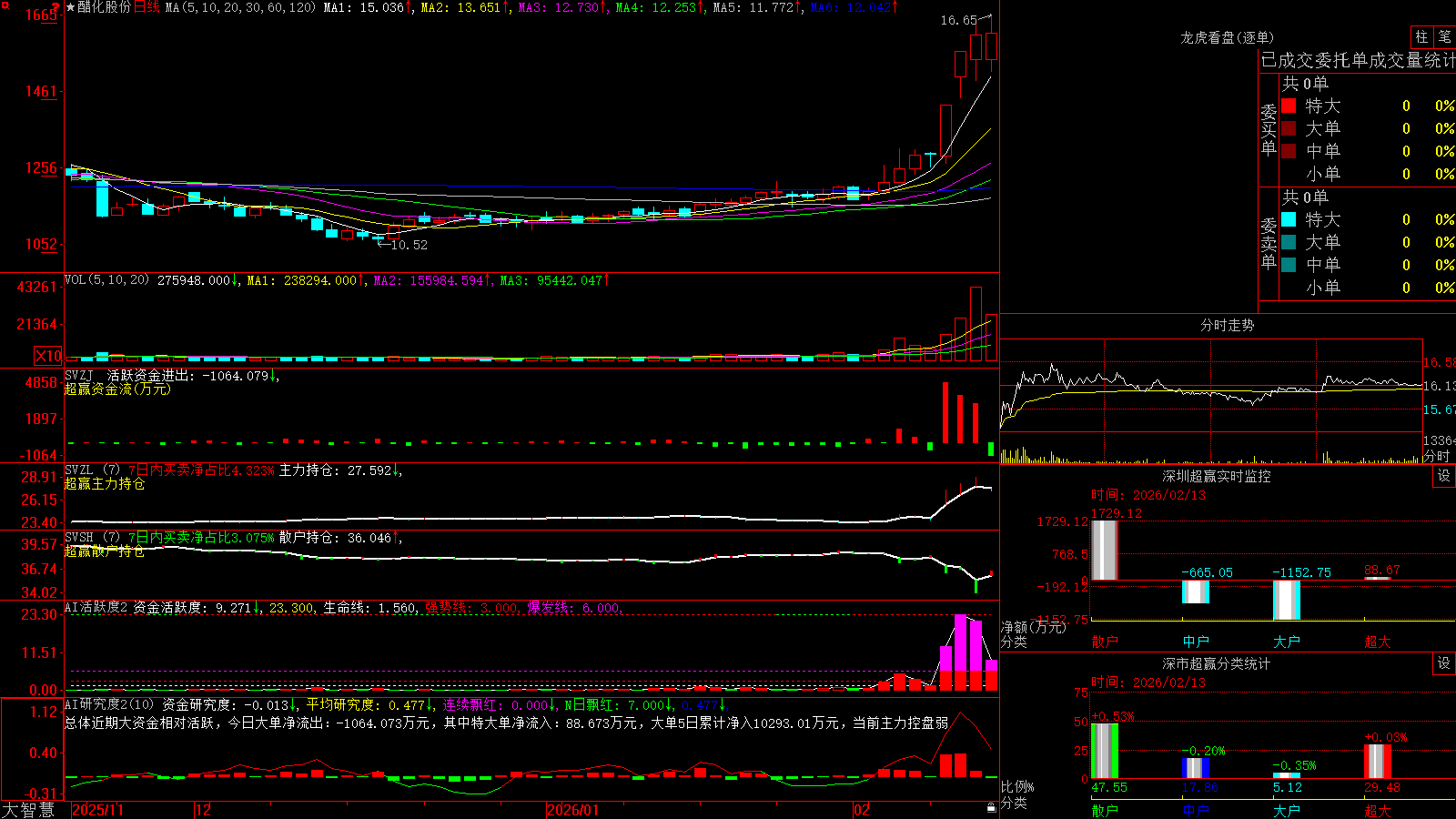Click the 10.52 low price label on the K-line

(409, 245)
